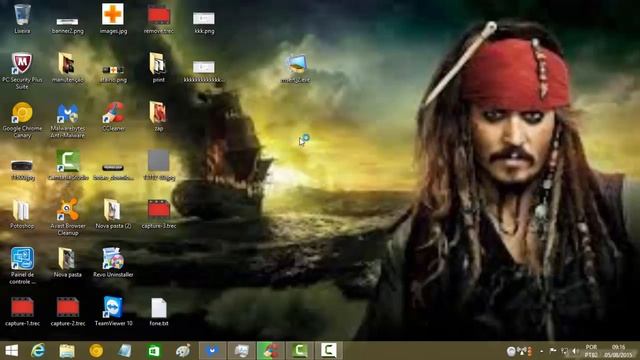The height and width of the screenshot is (360, 640).
Task: Show hidden system tray icons
Action: pyautogui.click(x=541, y=351)
